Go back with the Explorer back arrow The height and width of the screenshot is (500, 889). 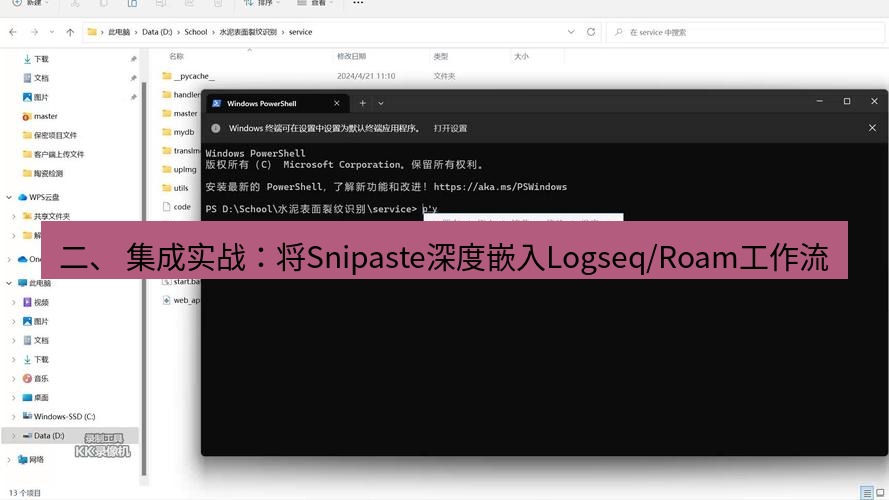pyautogui.click(x=13, y=32)
